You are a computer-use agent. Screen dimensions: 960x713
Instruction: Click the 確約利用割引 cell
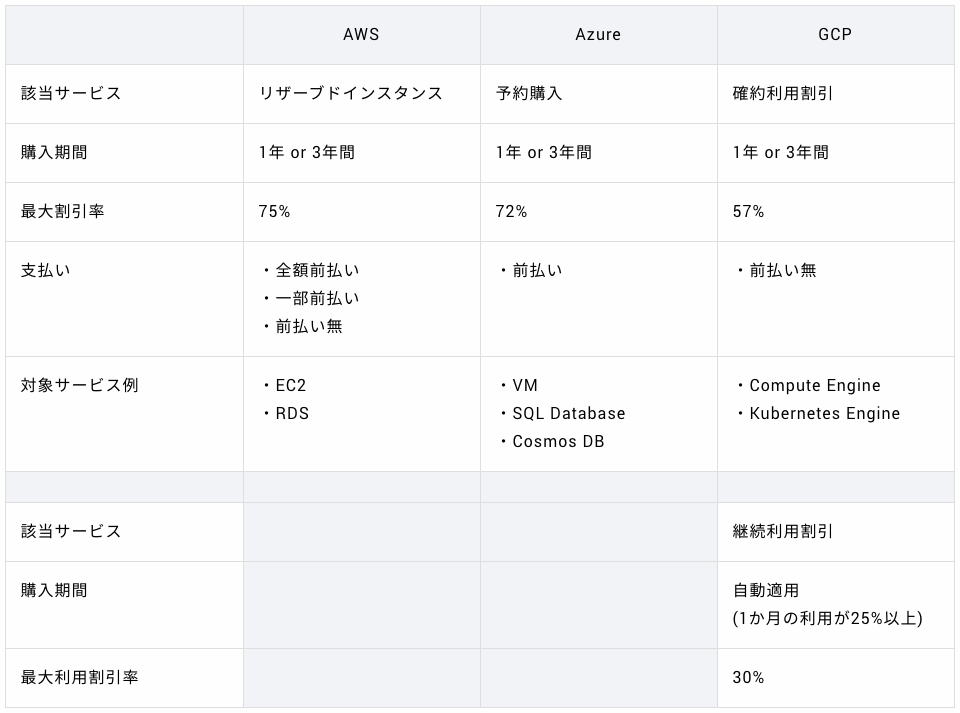[783, 93]
